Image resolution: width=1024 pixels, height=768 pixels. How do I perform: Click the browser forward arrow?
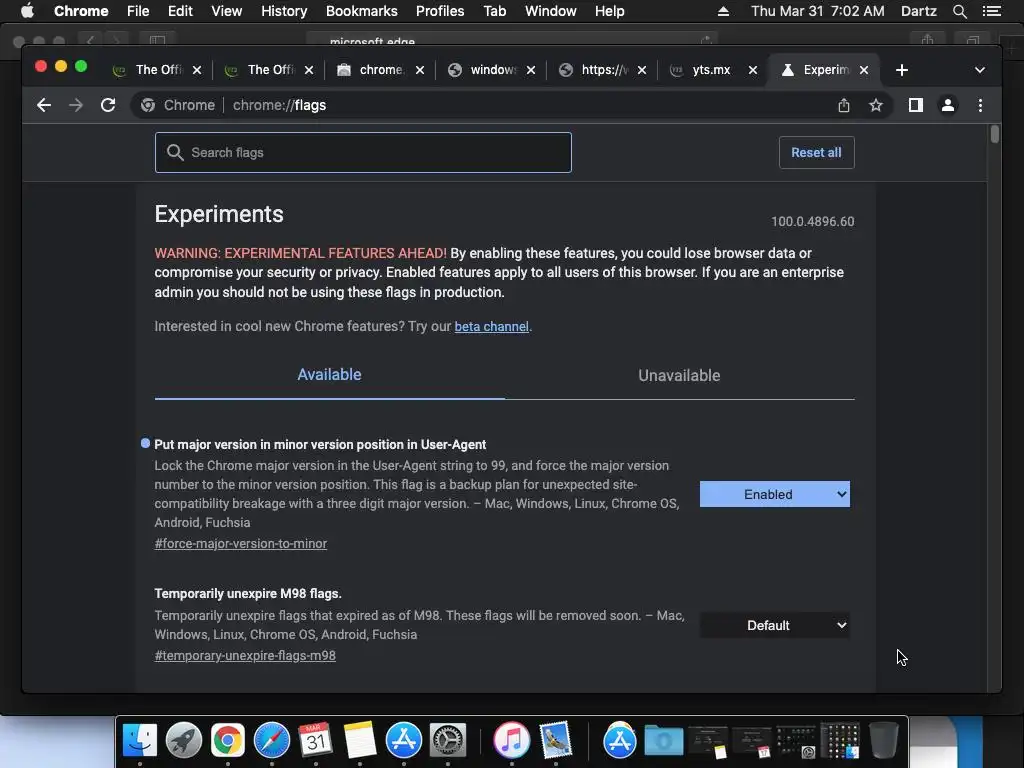click(x=76, y=105)
